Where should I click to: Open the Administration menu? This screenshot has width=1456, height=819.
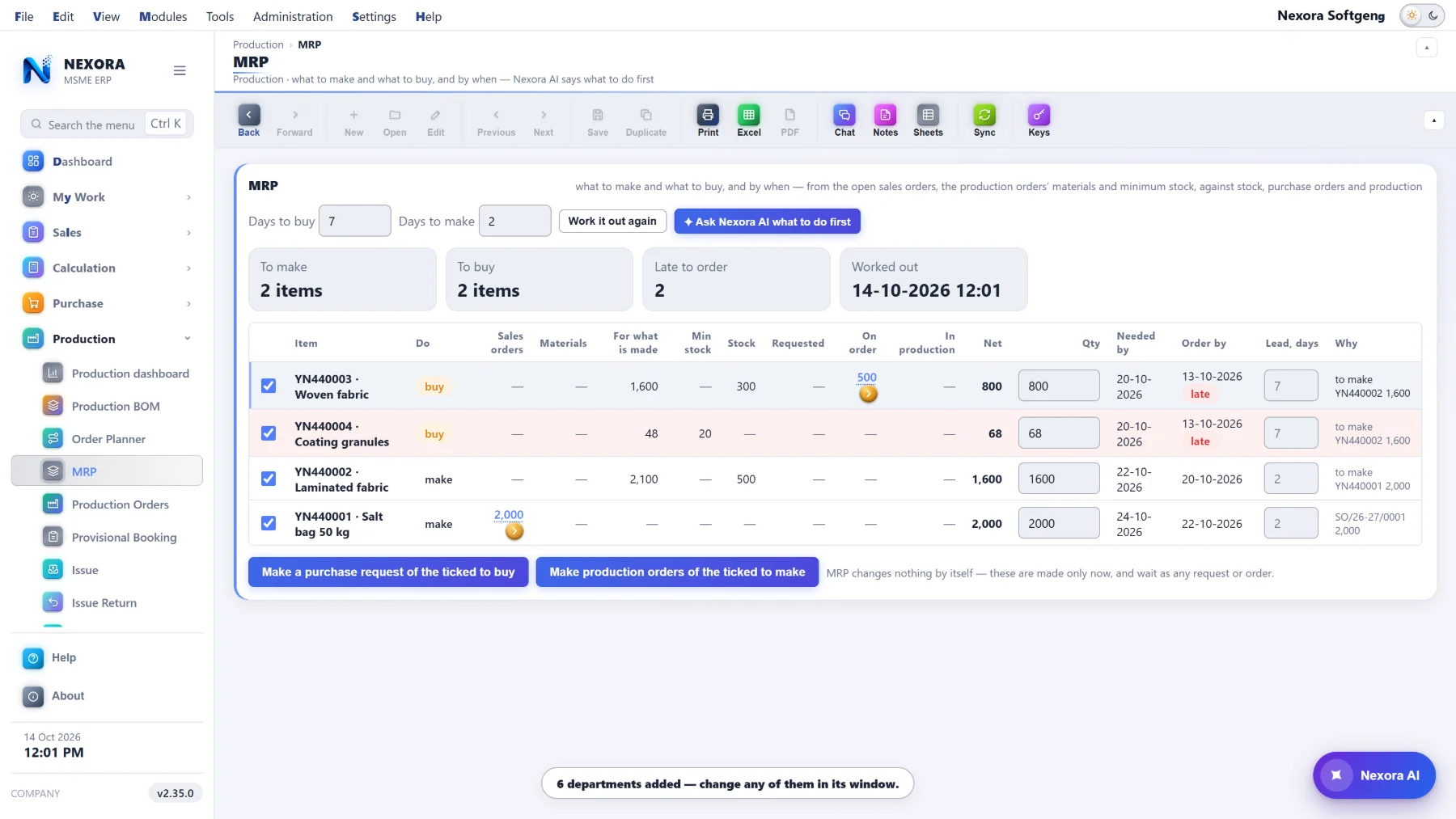pyautogui.click(x=293, y=16)
